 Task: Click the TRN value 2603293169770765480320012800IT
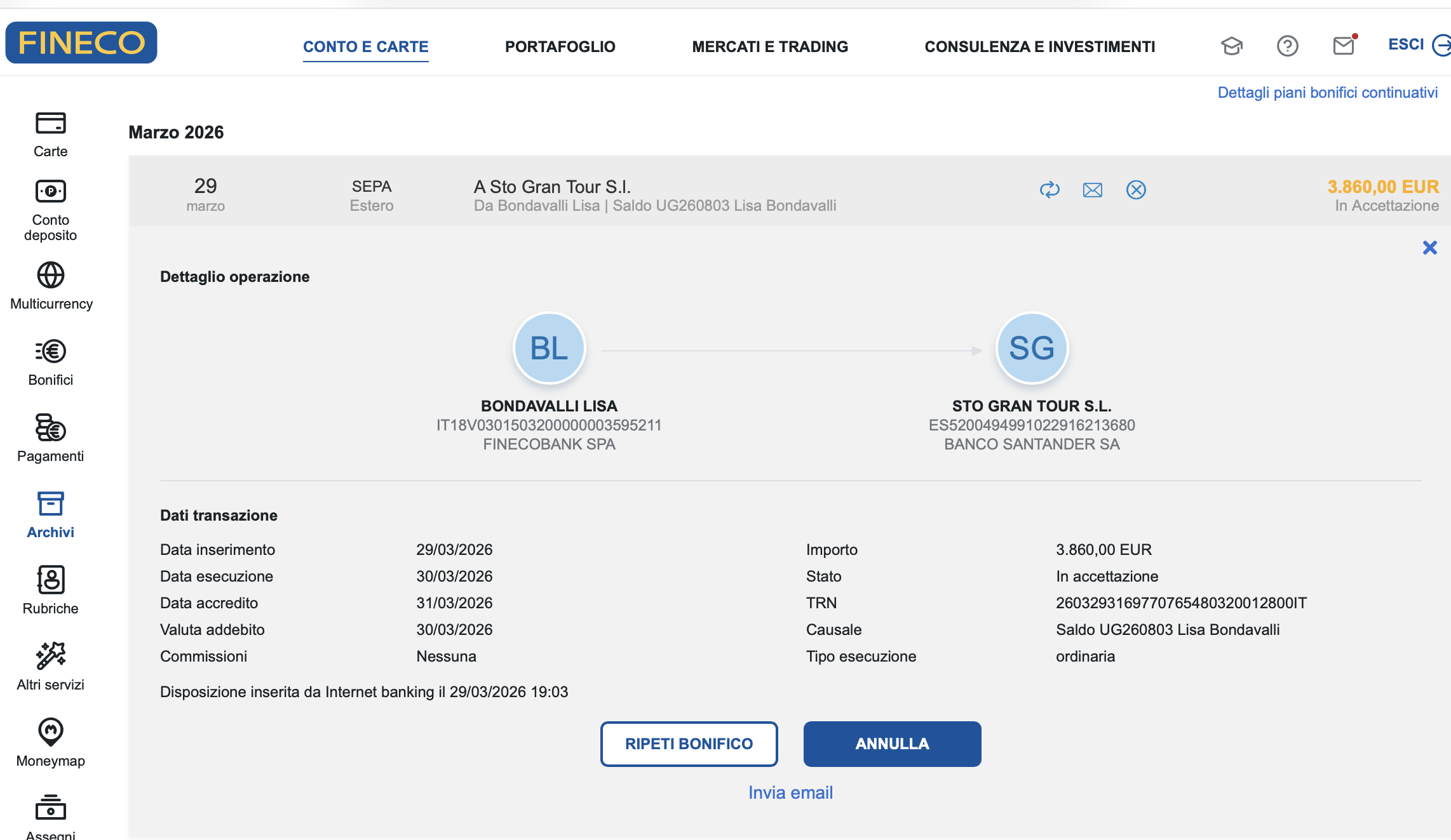1181,603
